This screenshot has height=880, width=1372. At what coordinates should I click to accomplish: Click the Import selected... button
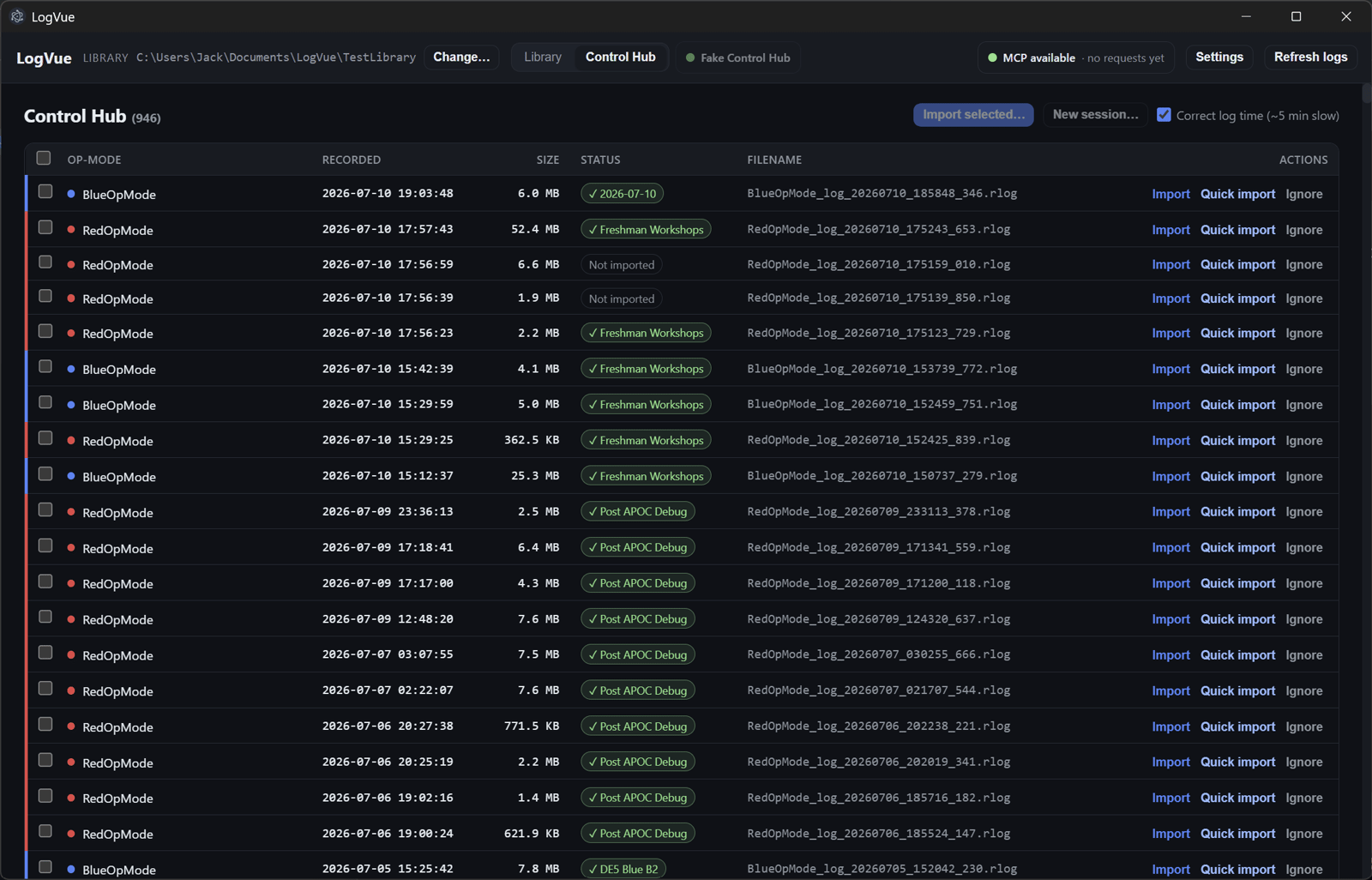(973, 115)
